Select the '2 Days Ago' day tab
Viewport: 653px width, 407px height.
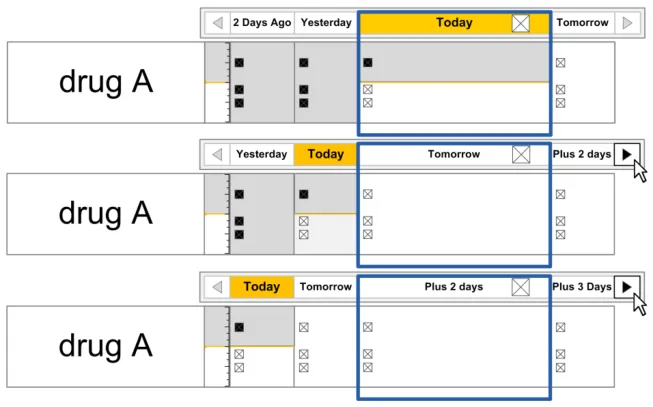pyautogui.click(x=262, y=23)
